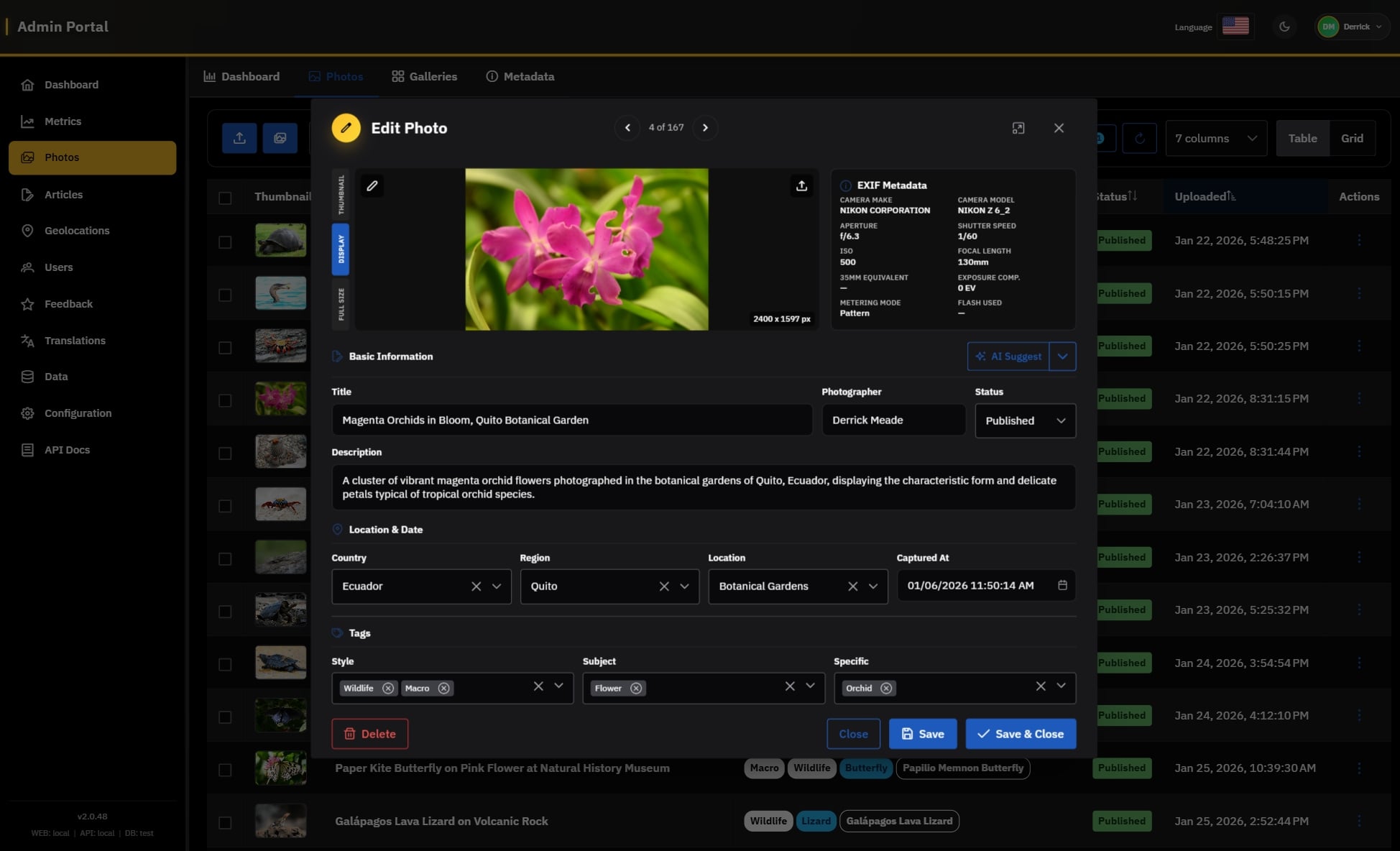Screen dimensions: 1400x851
Task: Click into the Photographer field
Action: [893, 420]
